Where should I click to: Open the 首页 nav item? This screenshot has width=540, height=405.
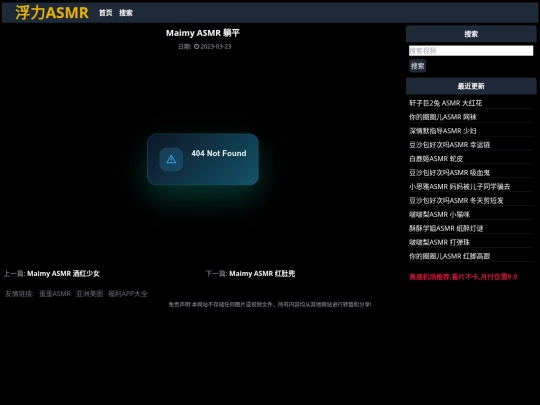(x=105, y=13)
